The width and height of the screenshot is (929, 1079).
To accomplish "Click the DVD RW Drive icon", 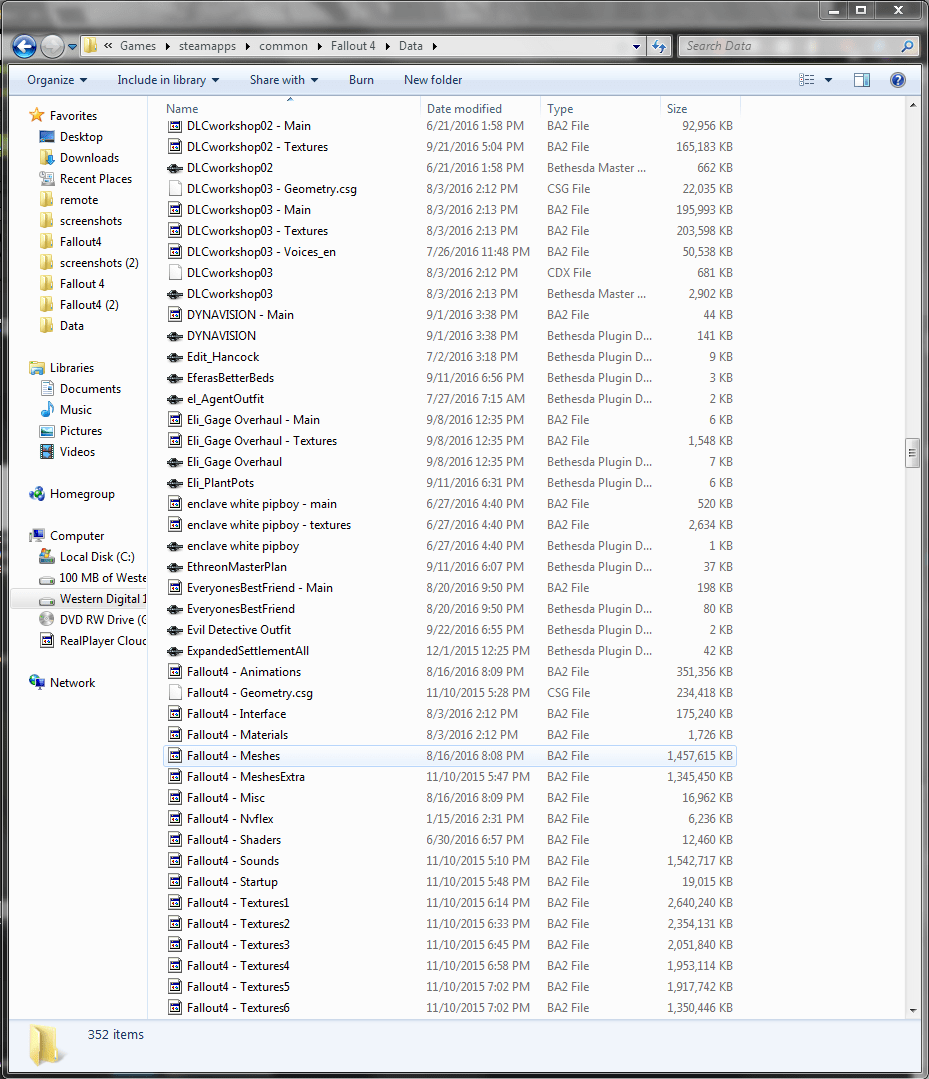I will coord(47,620).
